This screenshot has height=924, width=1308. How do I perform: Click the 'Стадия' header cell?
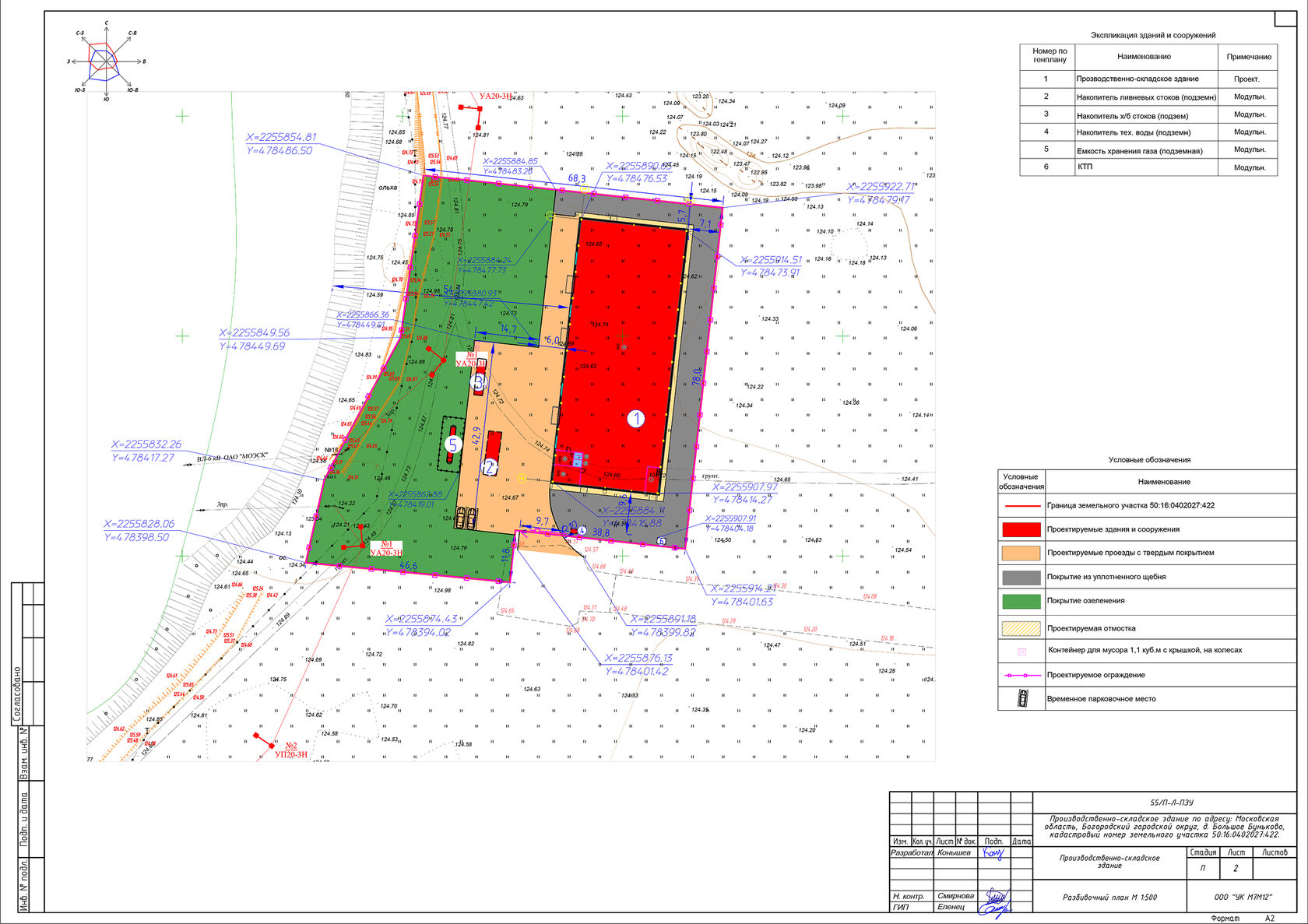pyautogui.click(x=1203, y=852)
